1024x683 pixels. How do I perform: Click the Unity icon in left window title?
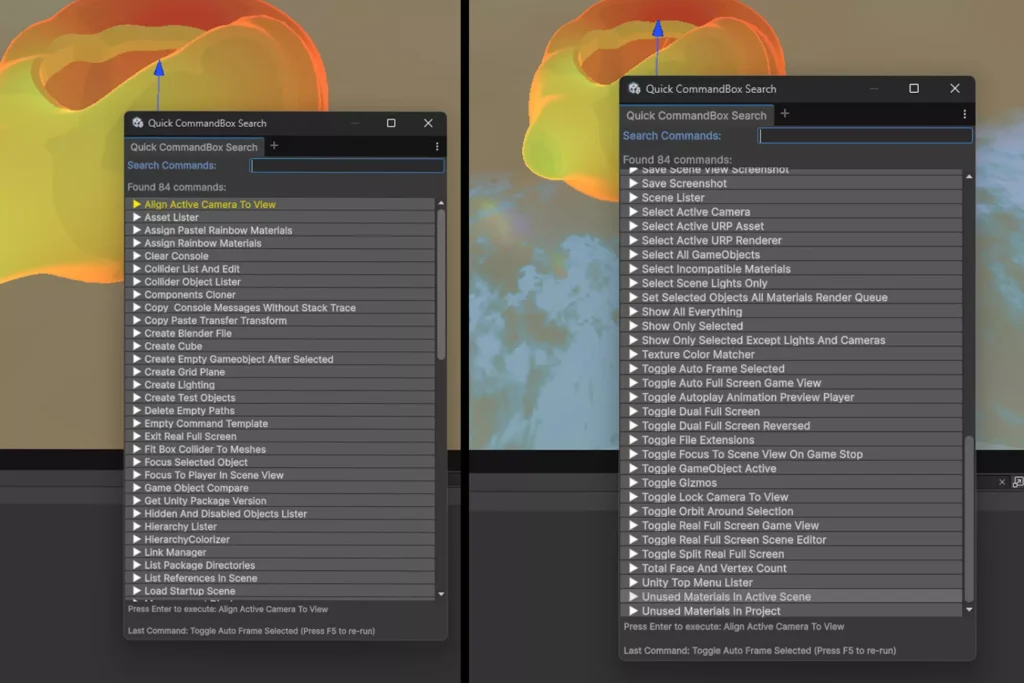(138, 123)
